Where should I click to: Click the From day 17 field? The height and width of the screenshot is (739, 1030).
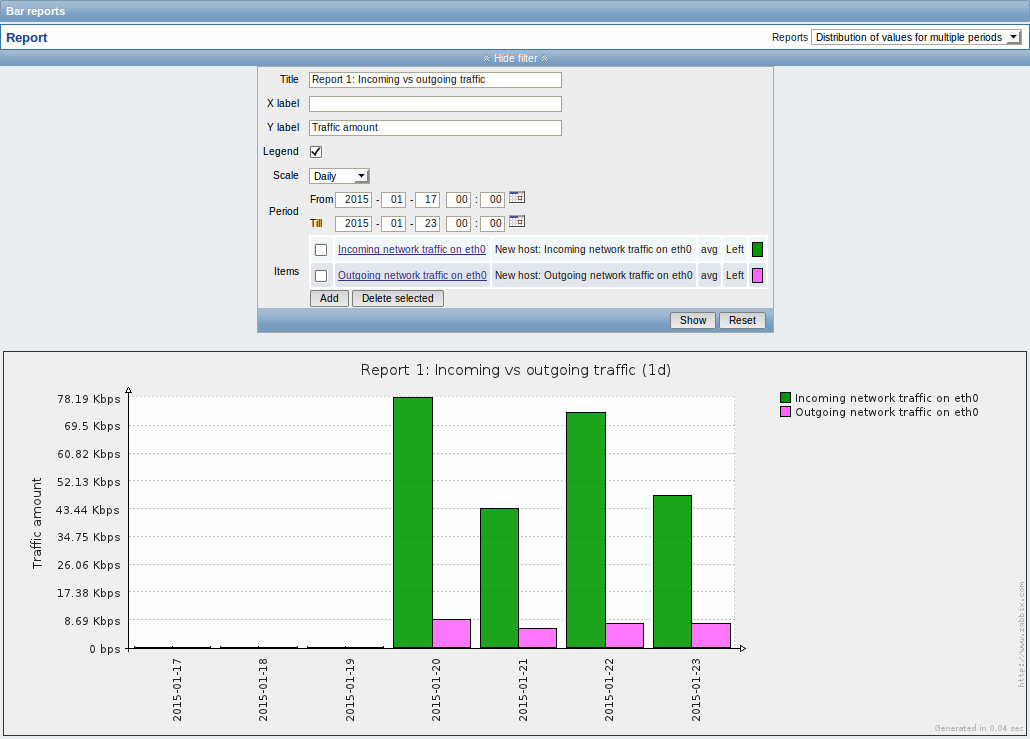[x=427, y=200]
